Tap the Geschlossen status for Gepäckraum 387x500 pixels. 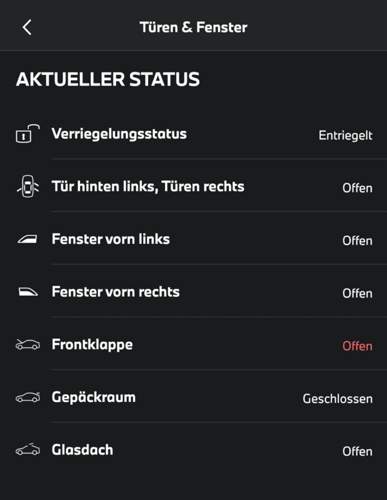(x=338, y=399)
